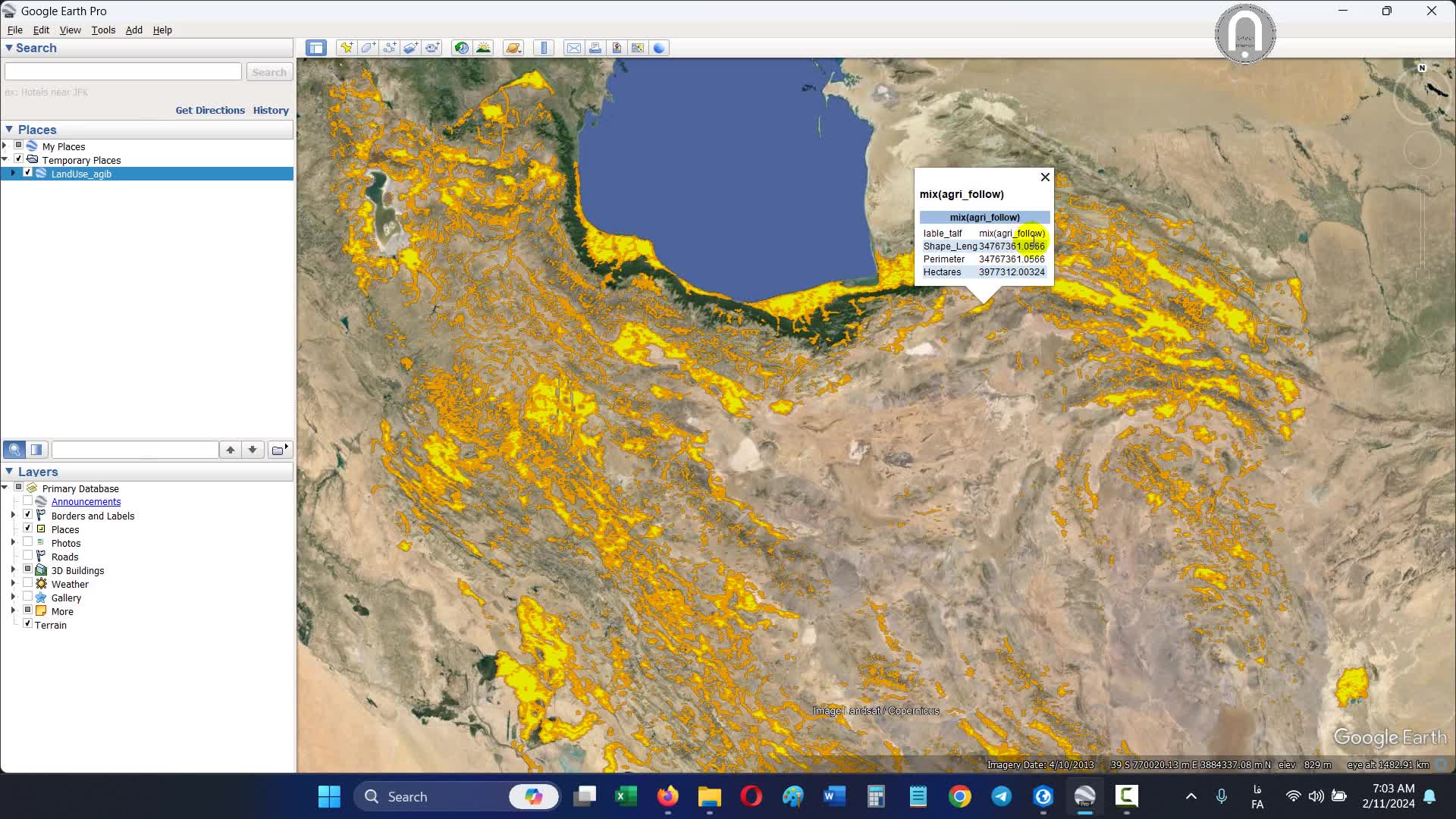Open the Add menu
The width and height of the screenshot is (1456, 819).
[133, 30]
